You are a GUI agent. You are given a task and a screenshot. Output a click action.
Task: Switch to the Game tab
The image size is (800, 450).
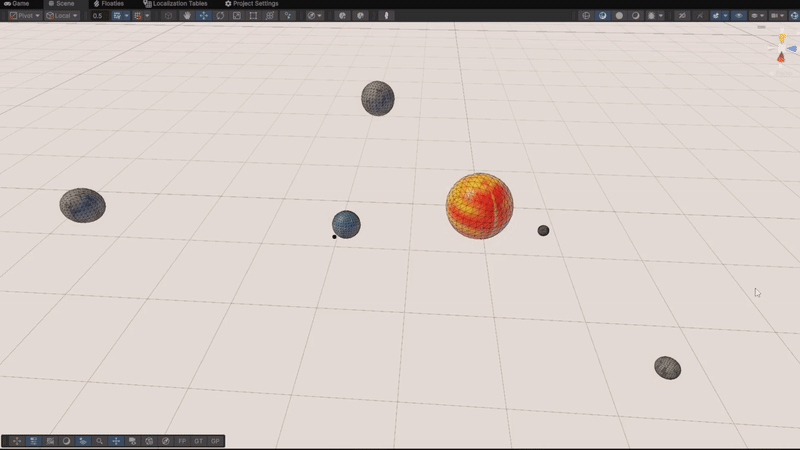click(16, 4)
